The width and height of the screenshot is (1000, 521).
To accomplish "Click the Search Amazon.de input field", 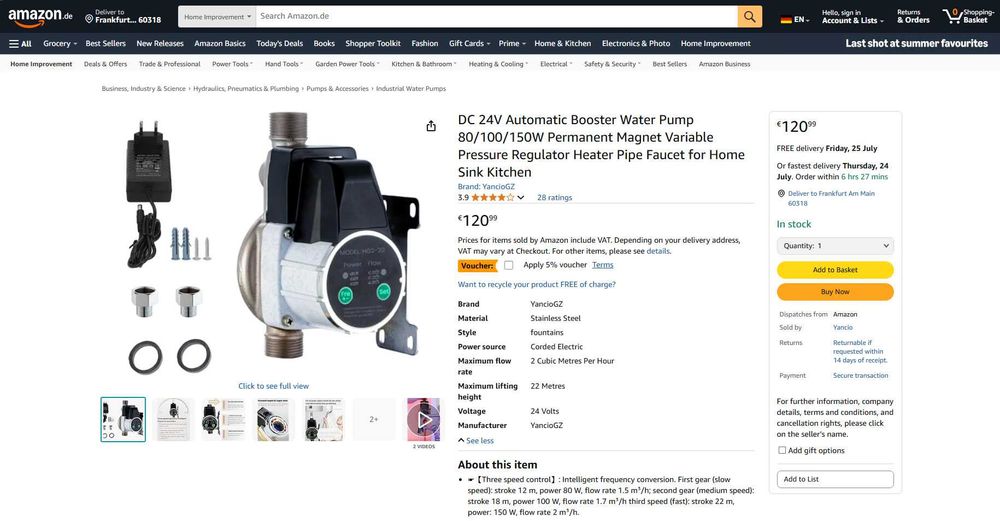I will click(496, 17).
